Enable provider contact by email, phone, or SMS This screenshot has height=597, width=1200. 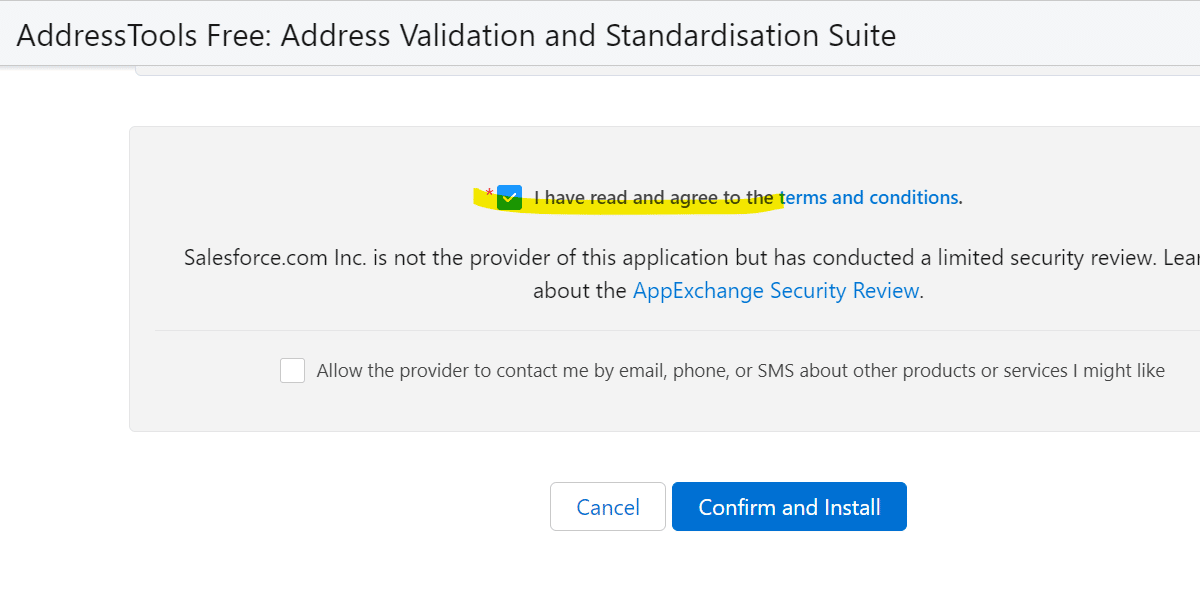pyautogui.click(x=292, y=370)
